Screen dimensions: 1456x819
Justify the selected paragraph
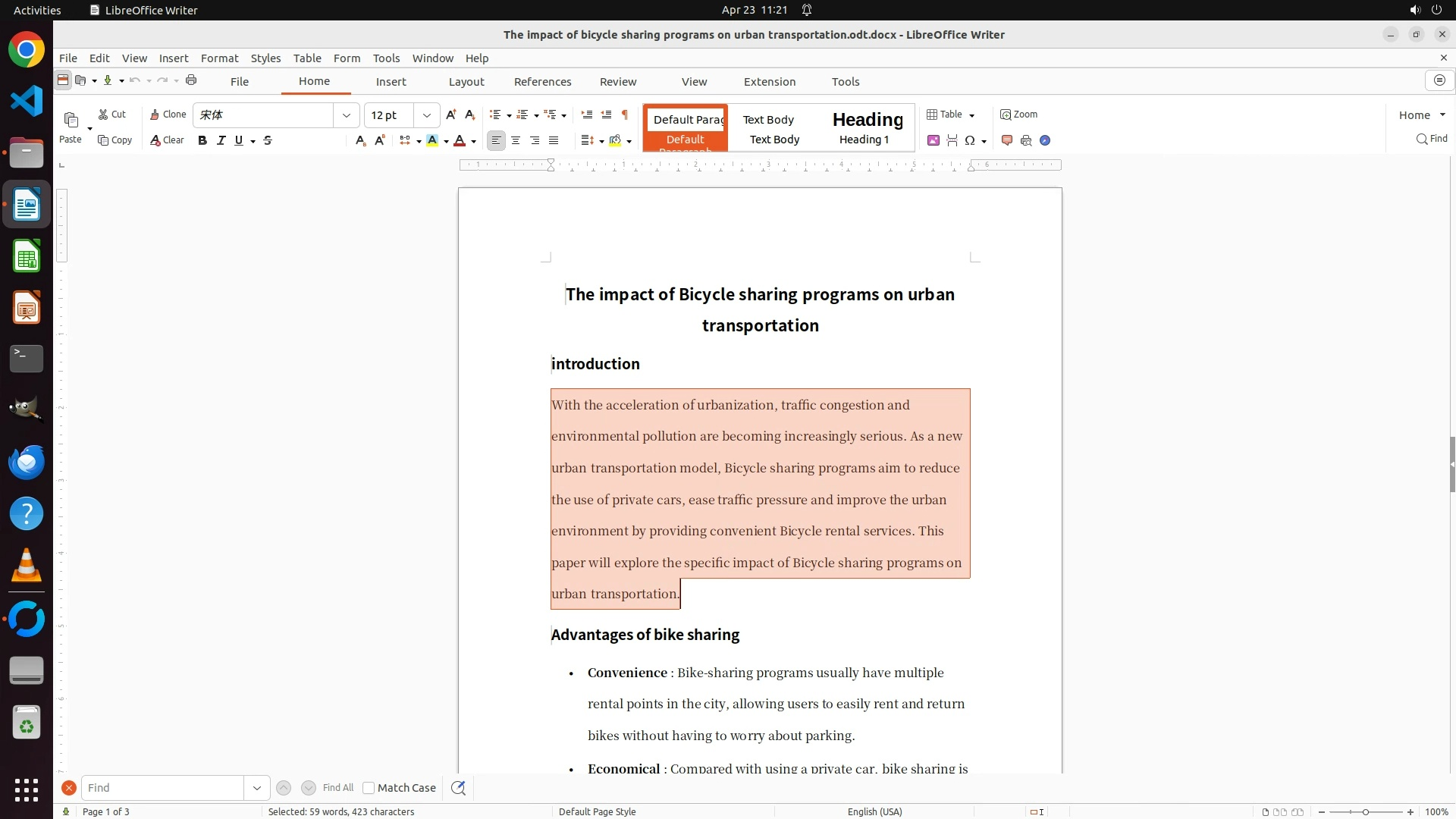tap(554, 140)
